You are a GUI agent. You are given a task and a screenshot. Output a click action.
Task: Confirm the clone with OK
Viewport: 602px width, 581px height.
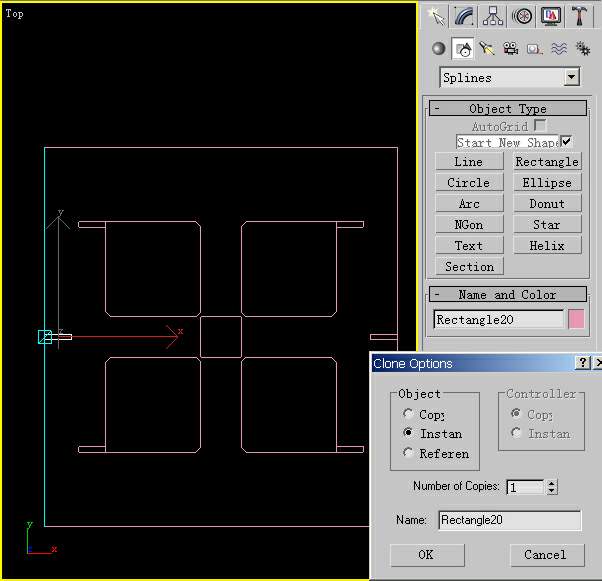(x=427, y=555)
